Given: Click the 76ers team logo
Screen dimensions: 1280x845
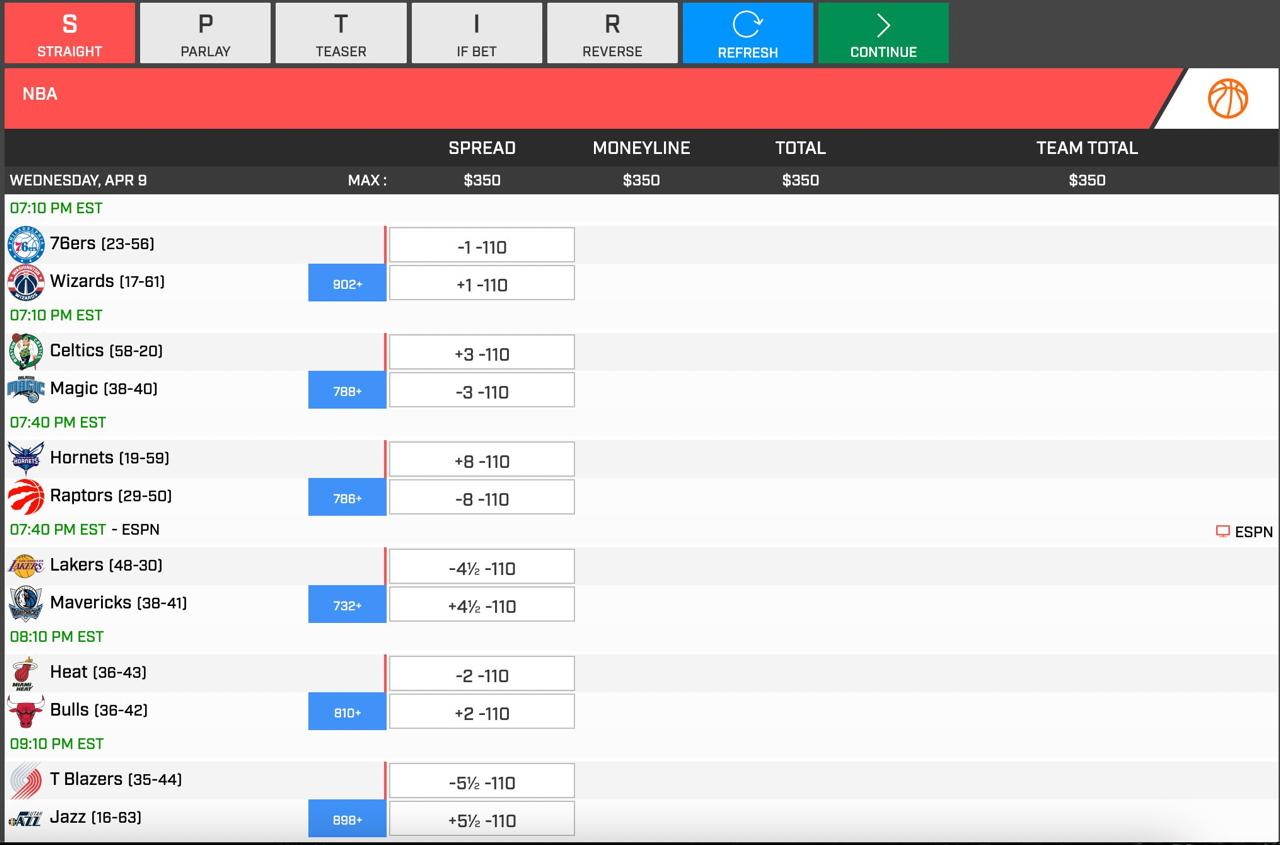Looking at the screenshot, I should 26,245.
